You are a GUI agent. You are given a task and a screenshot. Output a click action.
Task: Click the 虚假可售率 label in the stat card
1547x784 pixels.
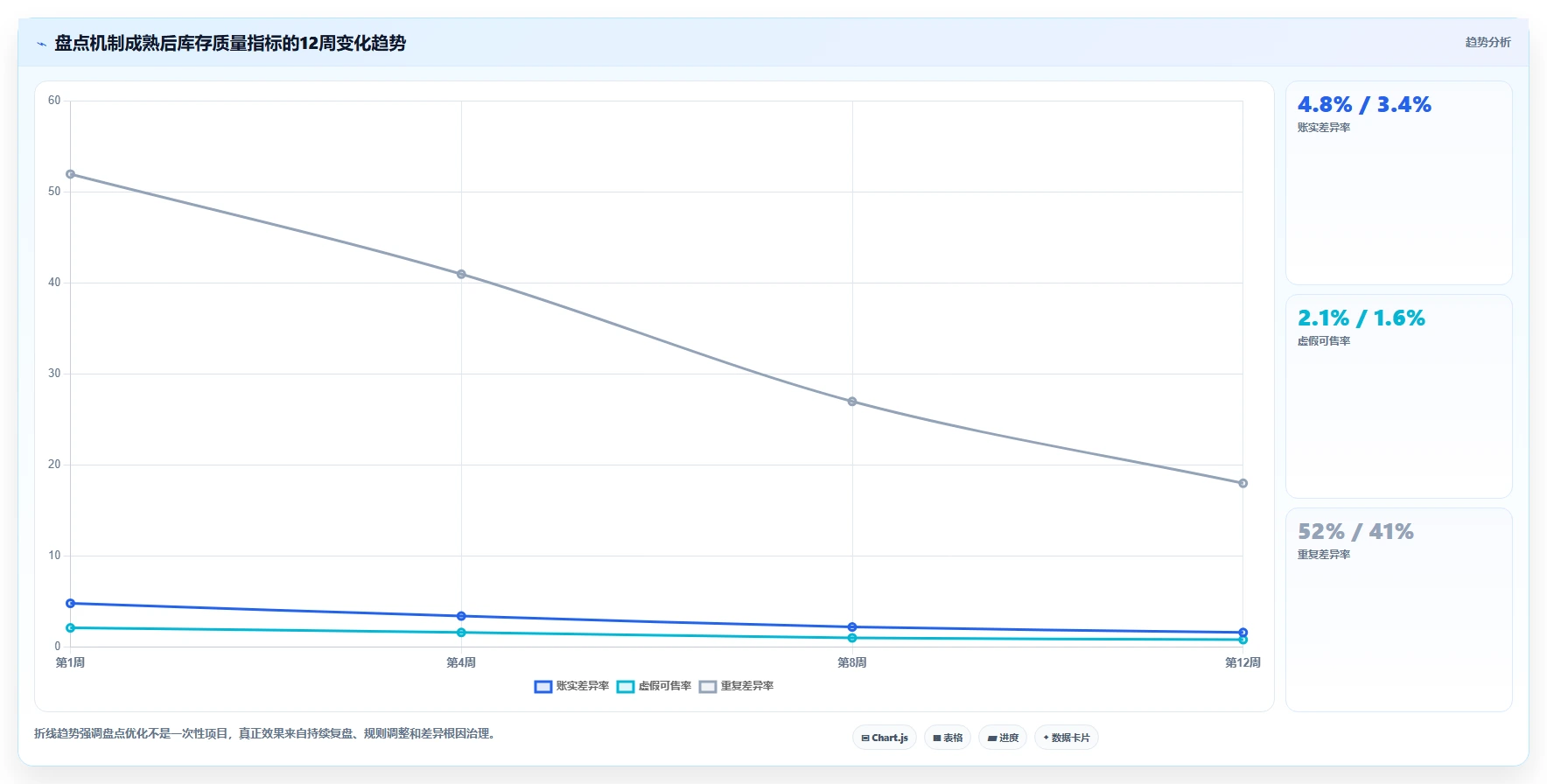click(1324, 341)
